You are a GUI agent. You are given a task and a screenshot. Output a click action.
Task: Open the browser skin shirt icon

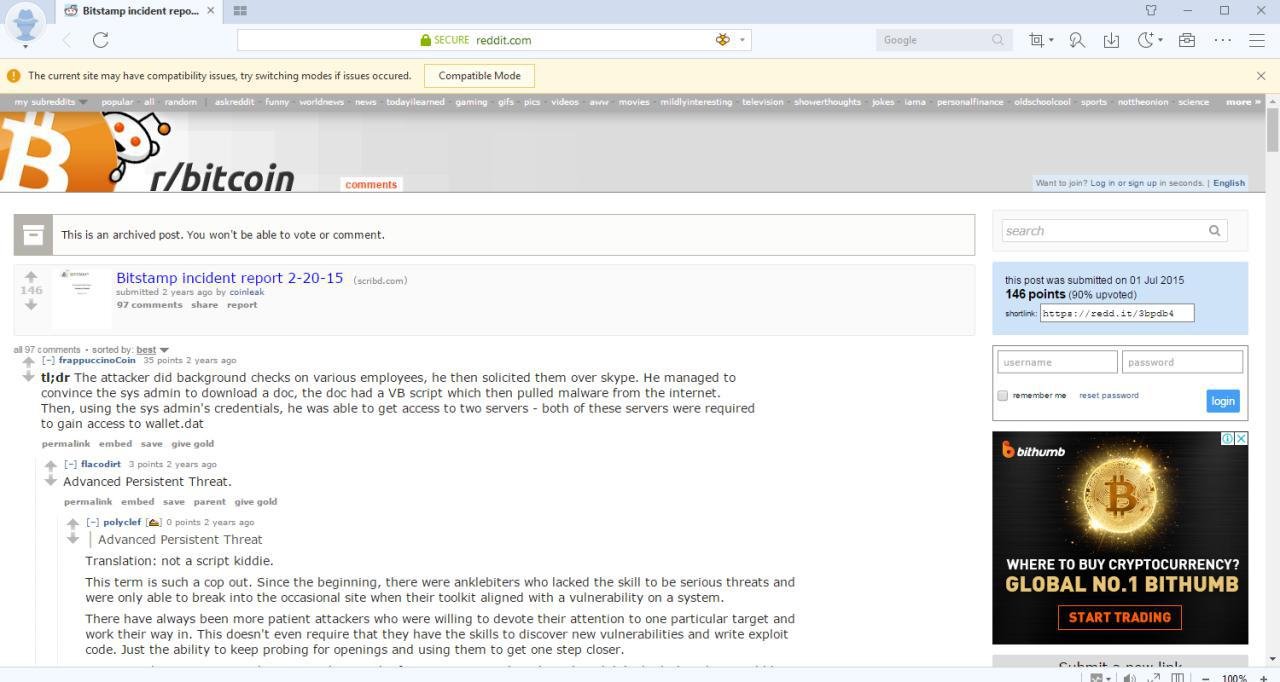pyautogui.click(x=1151, y=10)
